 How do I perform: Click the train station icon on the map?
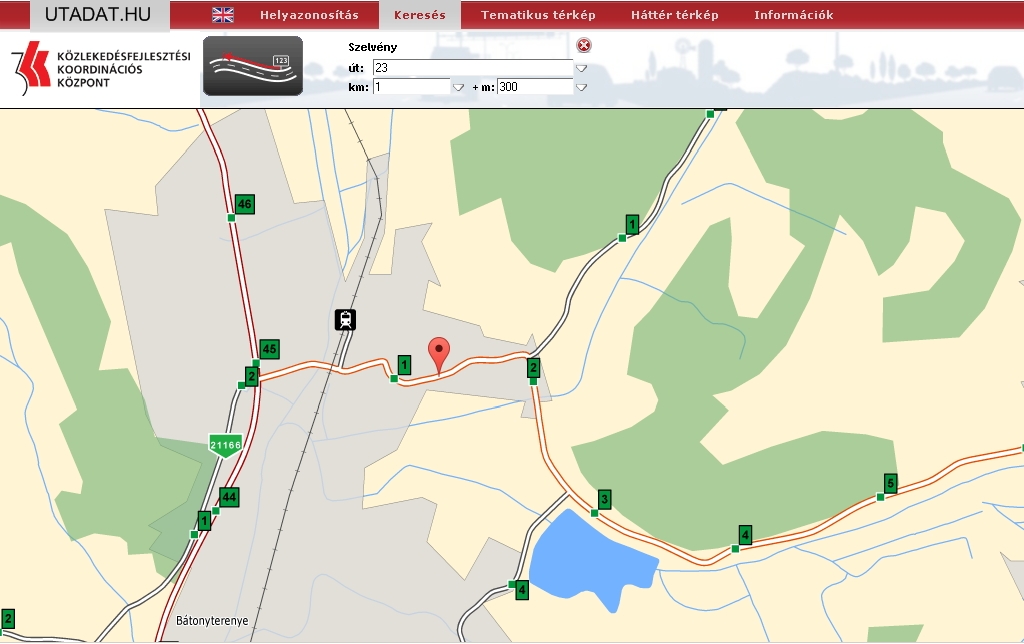coord(345,320)
